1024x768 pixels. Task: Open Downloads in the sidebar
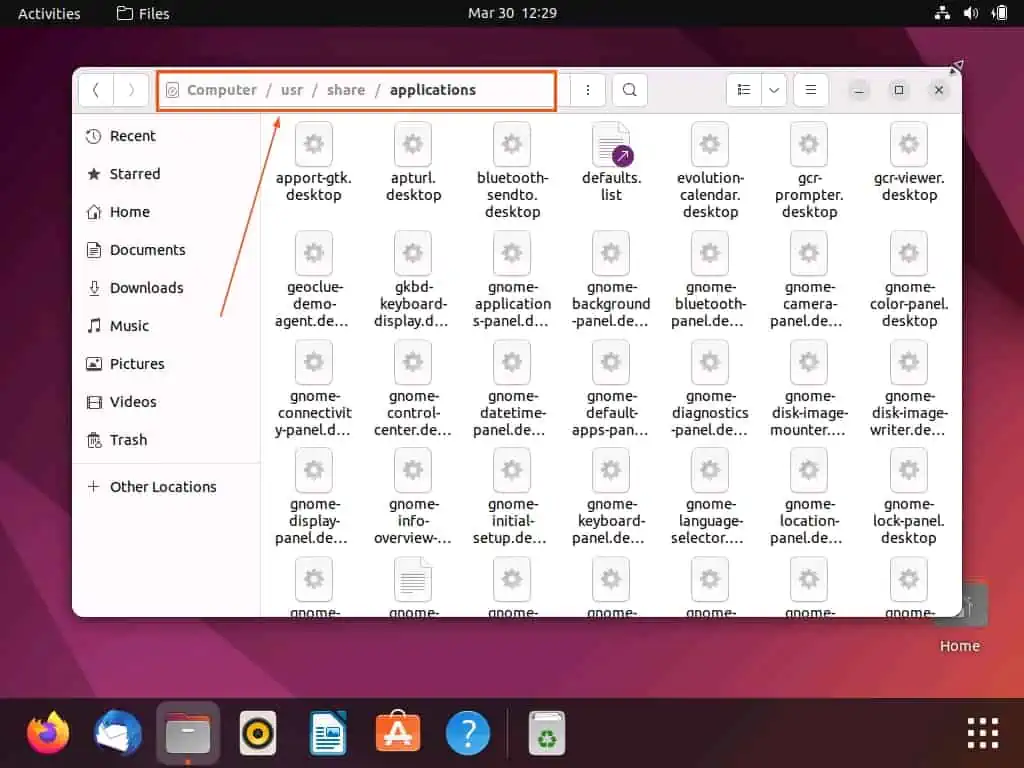[x=167, y=287]
